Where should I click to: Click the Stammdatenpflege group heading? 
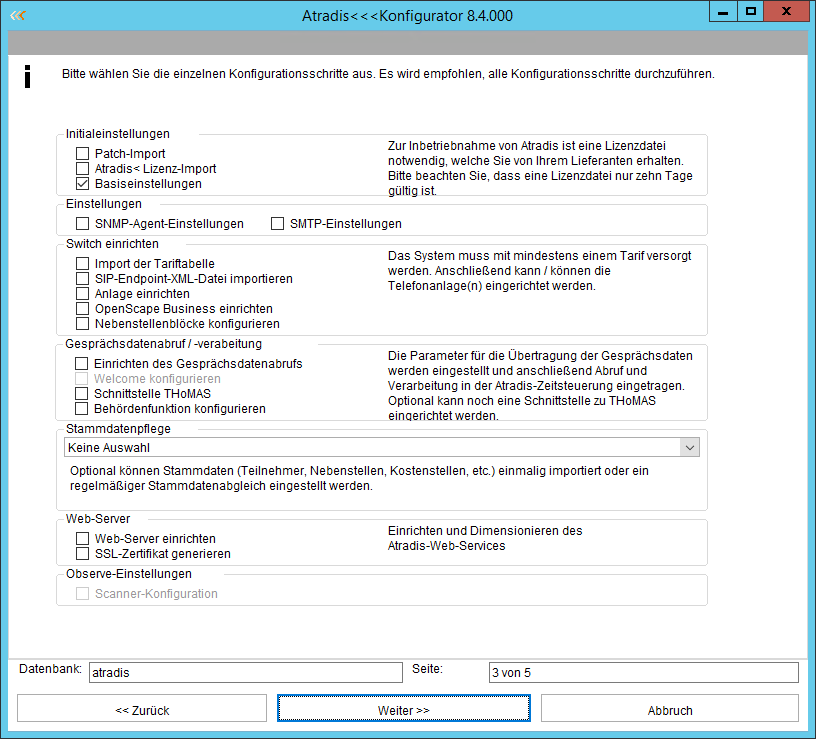[118, 429]
